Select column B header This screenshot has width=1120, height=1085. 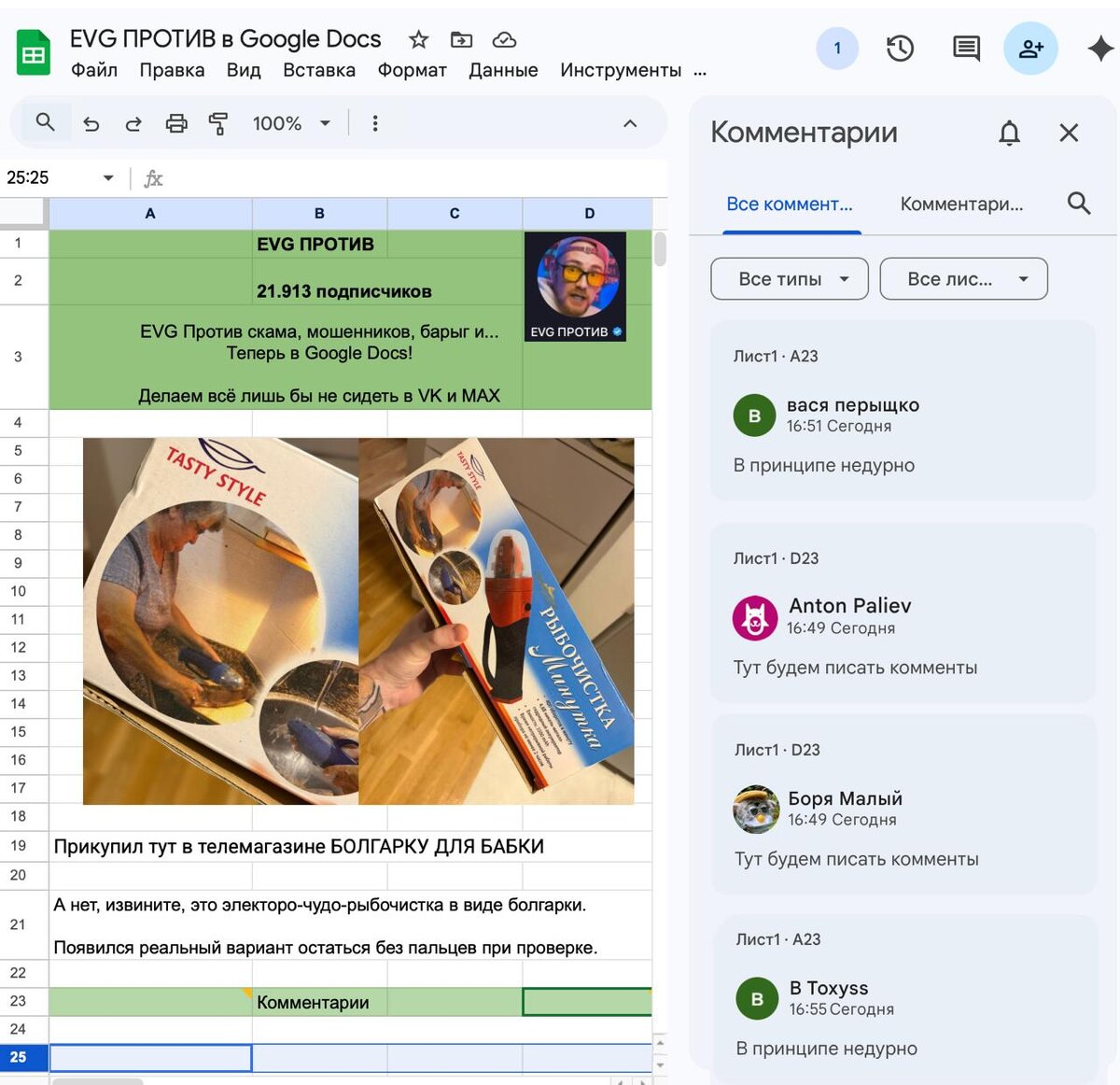pyautogui.click(x=319, y=214)
